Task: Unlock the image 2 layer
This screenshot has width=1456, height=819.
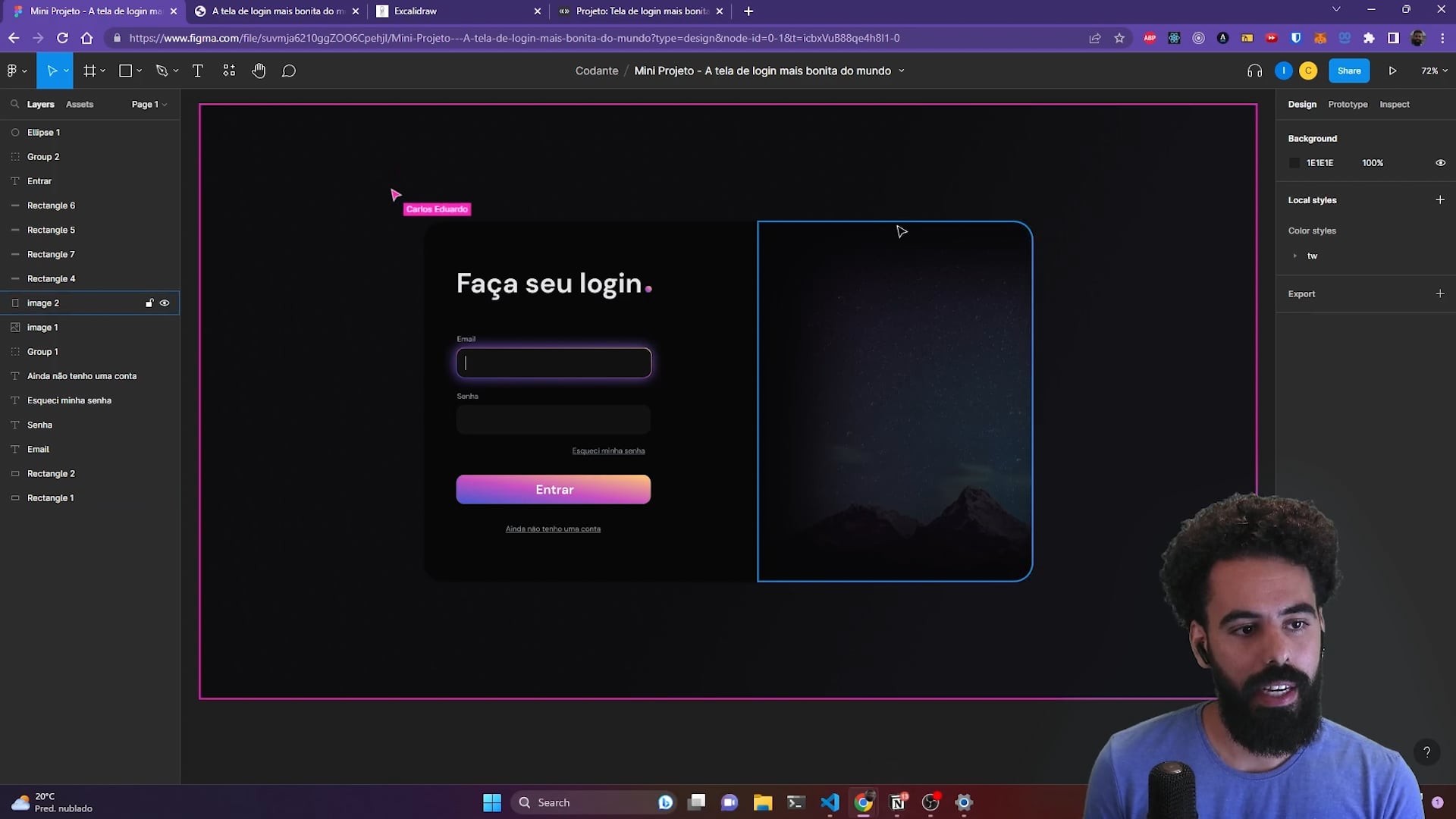Action: pyautogui.click(x=149, y=303)
